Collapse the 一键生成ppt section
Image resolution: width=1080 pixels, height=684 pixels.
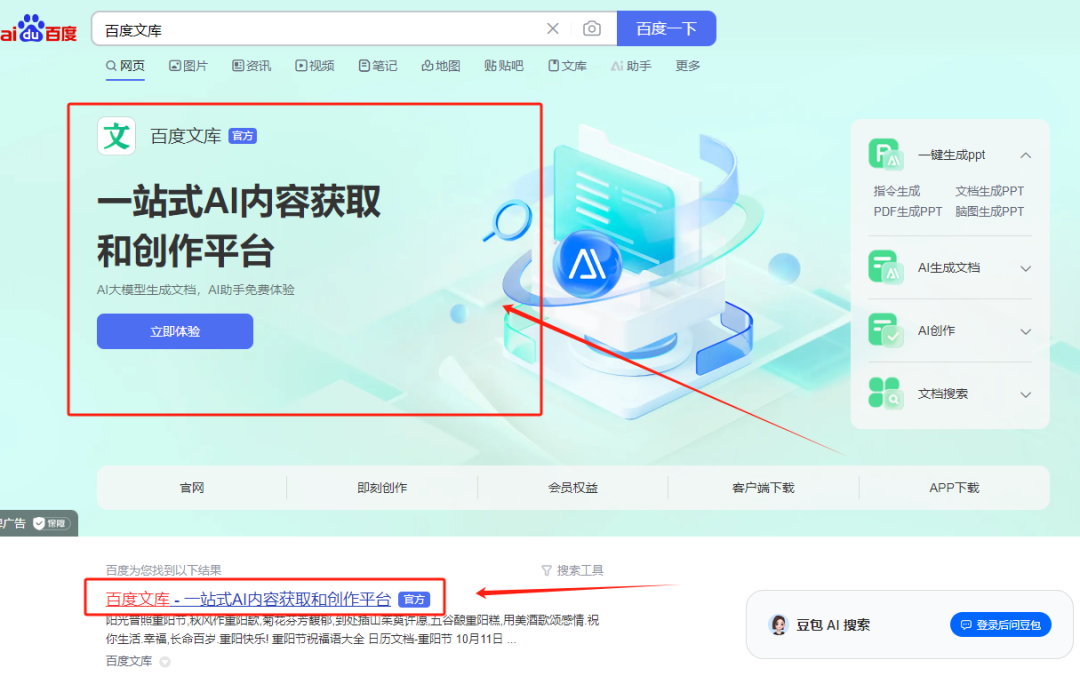[1026, 155]
